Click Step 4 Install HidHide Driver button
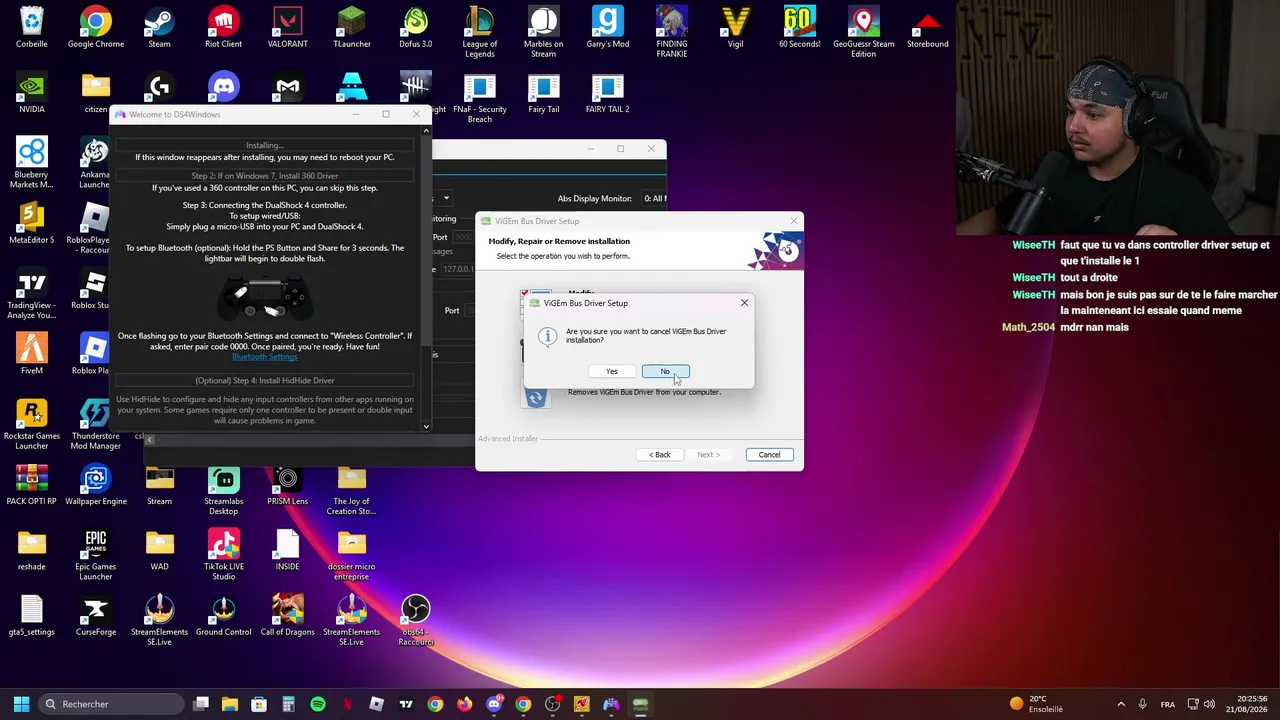This screenshot has height=720, width=1280. pyautogui.click(x=265, y=381)
